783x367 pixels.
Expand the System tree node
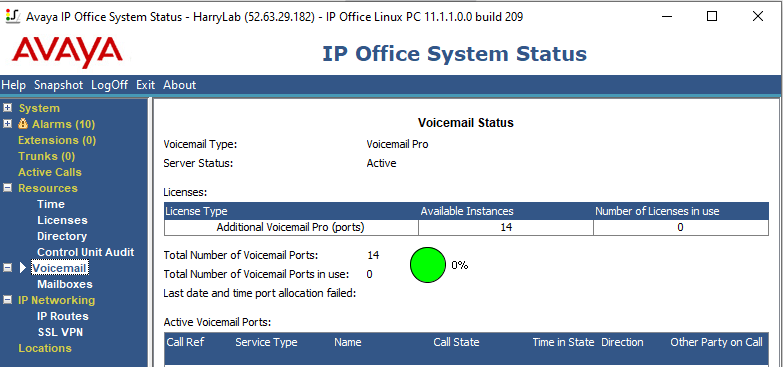coord(7,108)
